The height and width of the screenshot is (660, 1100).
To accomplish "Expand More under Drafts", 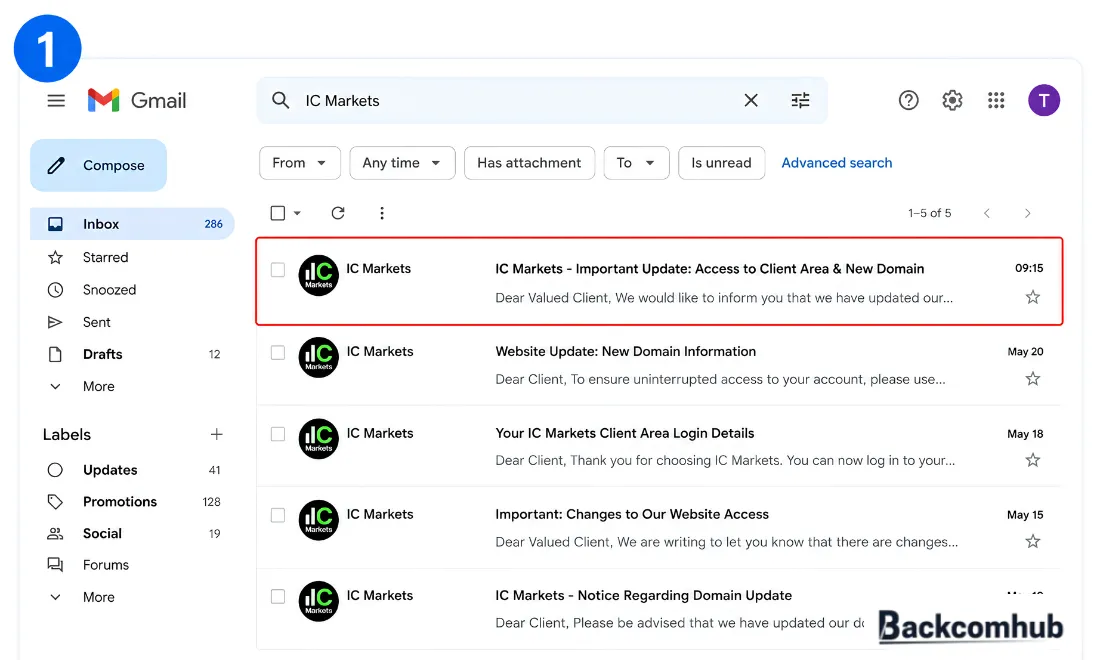I will click(x=81, y=386).
